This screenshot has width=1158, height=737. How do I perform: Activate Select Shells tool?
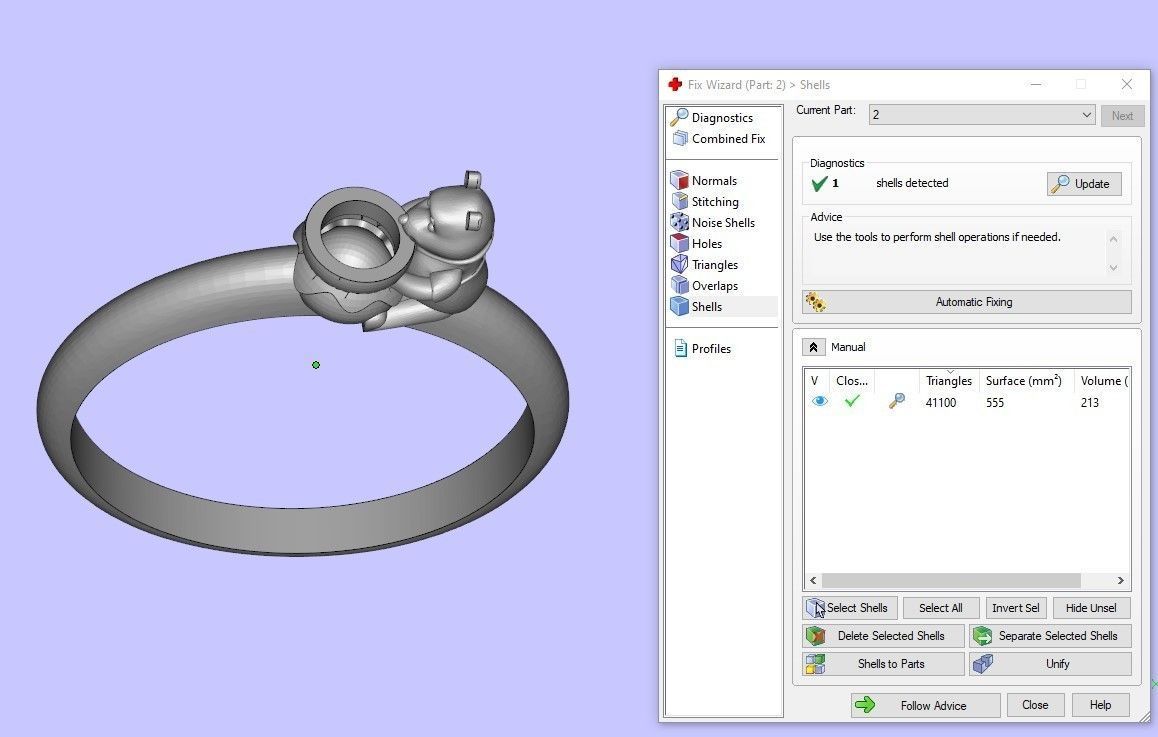(850, 608)
